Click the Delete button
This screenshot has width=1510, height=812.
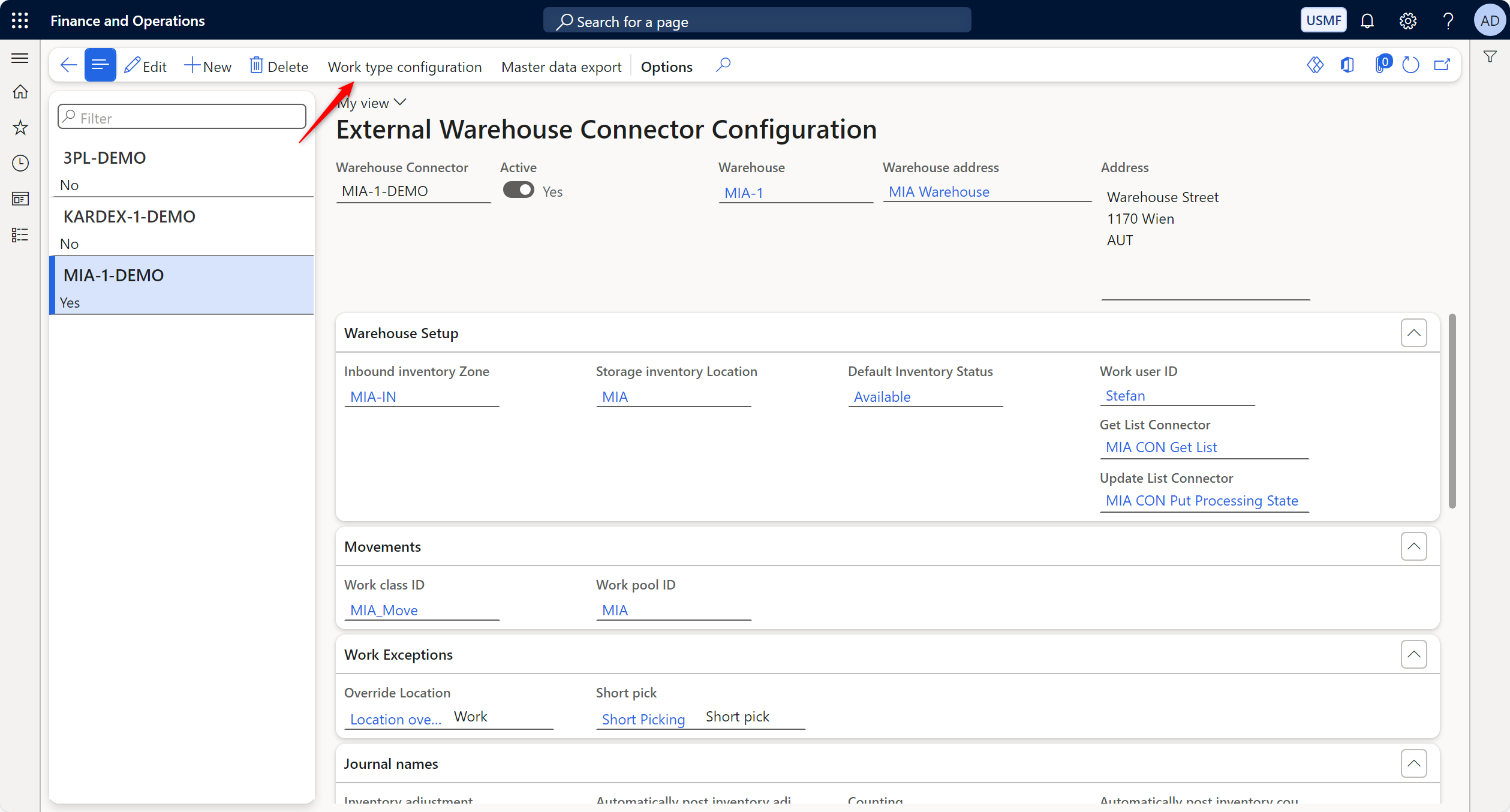(279, 67)
